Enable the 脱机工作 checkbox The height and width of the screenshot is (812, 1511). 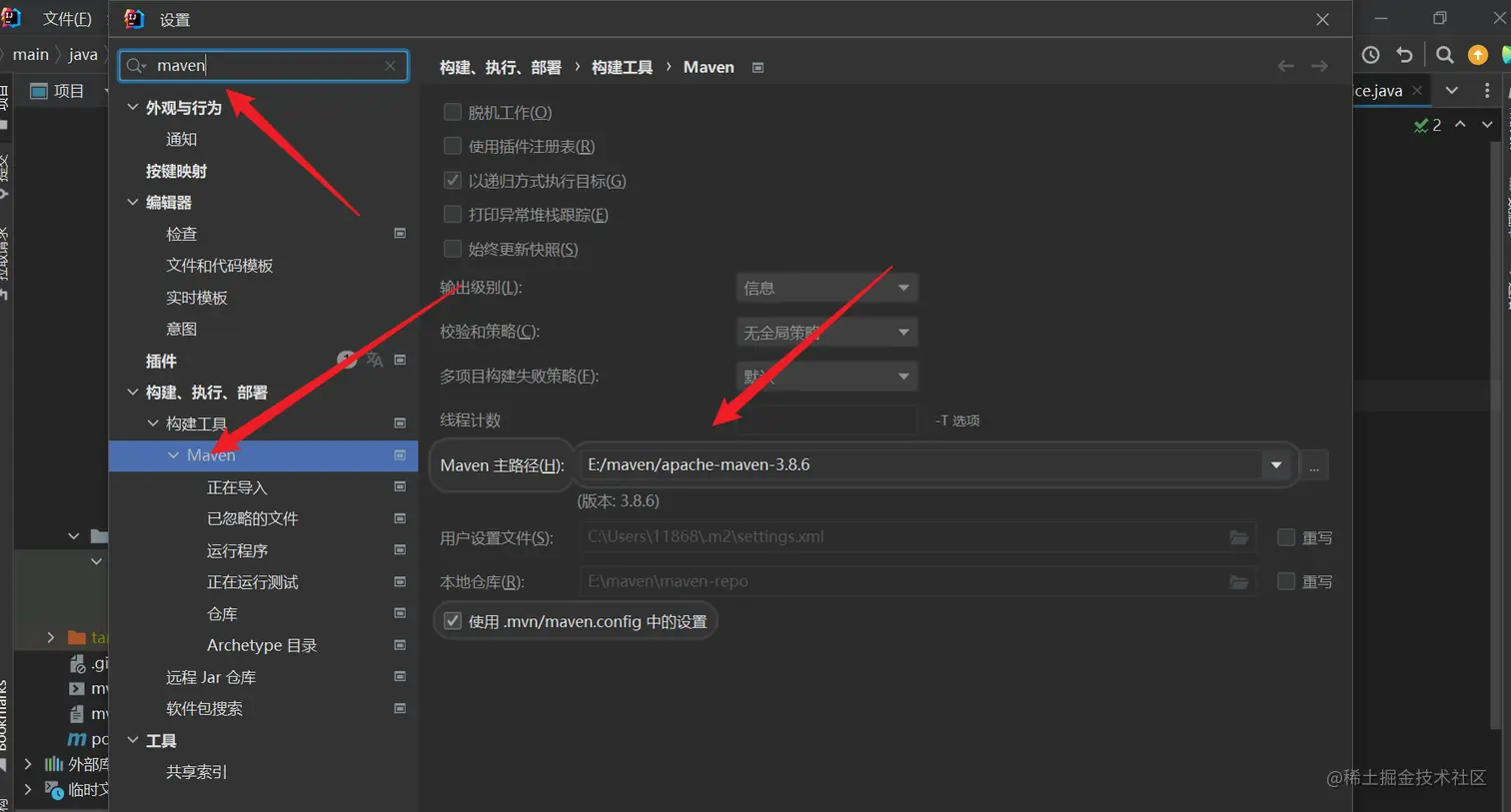453,112
